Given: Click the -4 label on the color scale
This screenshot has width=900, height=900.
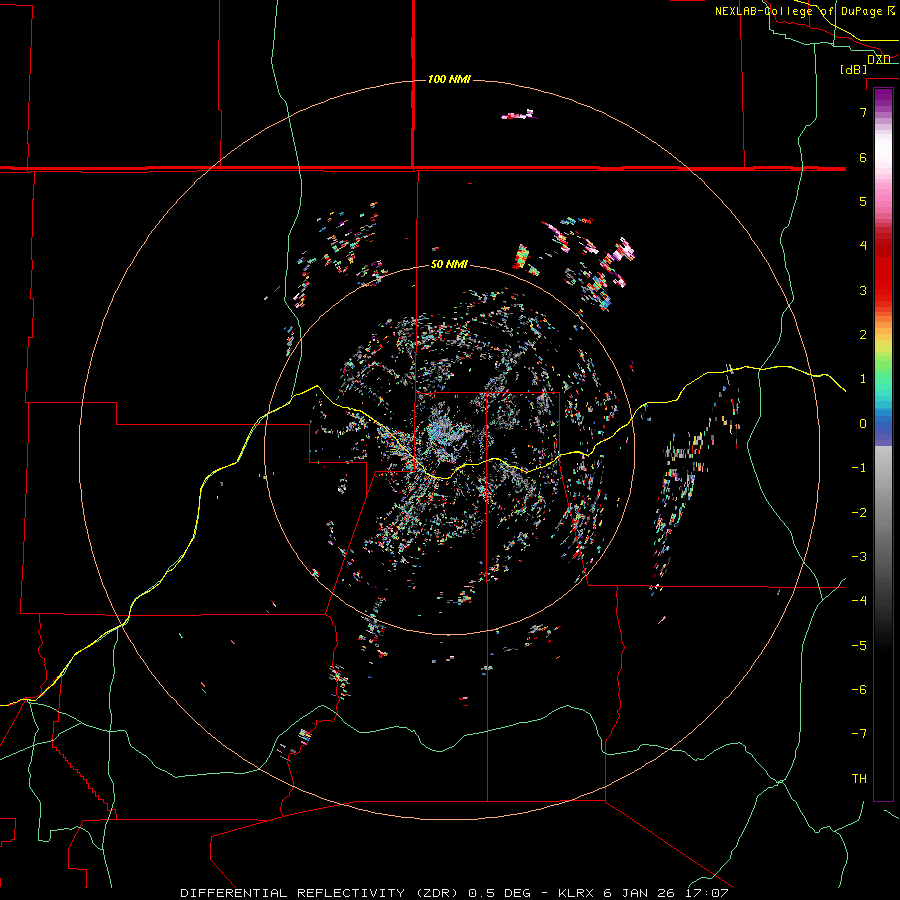Looking at the screenshot, I should (859, 601).
